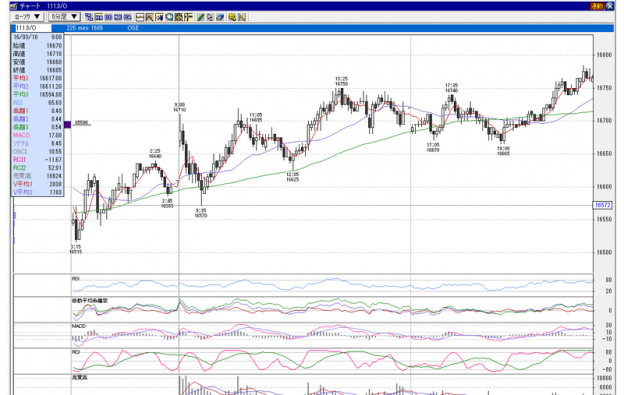The image size is (624, 395).
Task: Click the symbol code field 111.3/O
Action: 31,28
